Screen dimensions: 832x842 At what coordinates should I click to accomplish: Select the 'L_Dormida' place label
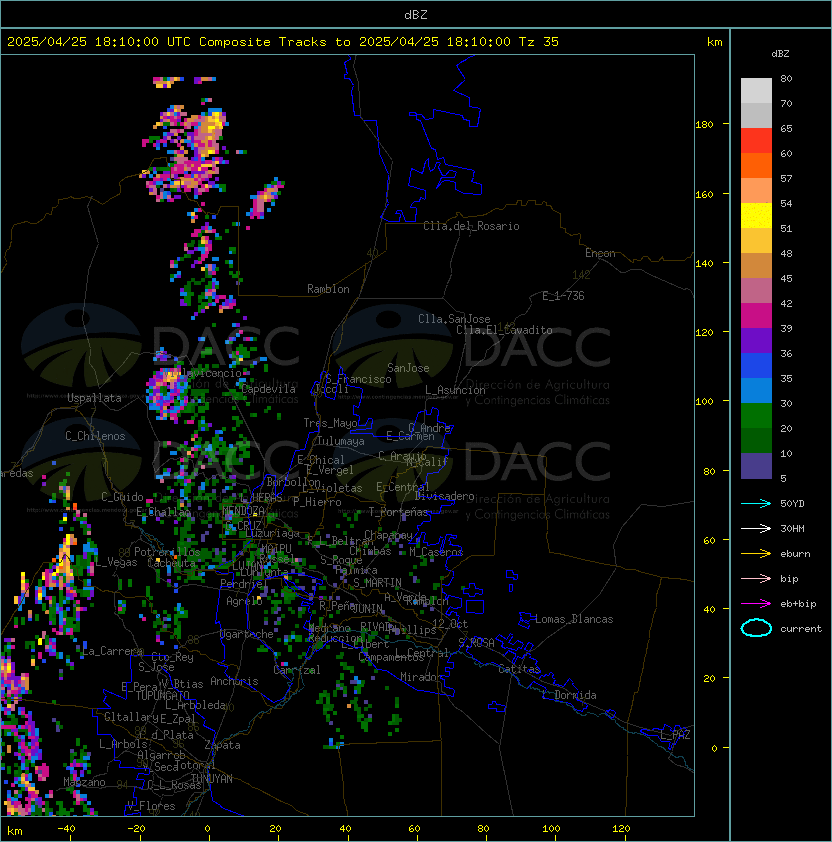[x=569, y=695]
